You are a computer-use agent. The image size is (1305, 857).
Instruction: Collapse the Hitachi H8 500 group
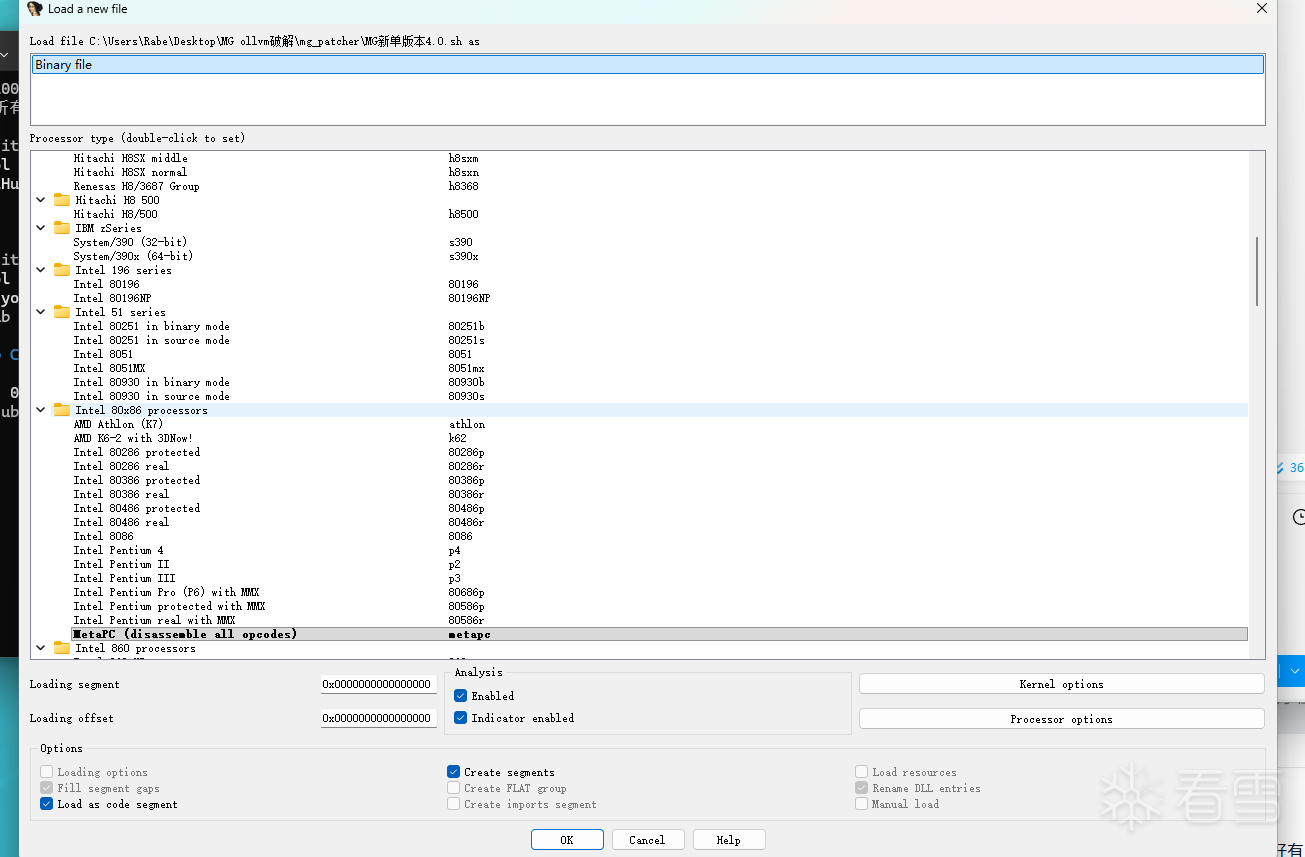pos(41,200)
